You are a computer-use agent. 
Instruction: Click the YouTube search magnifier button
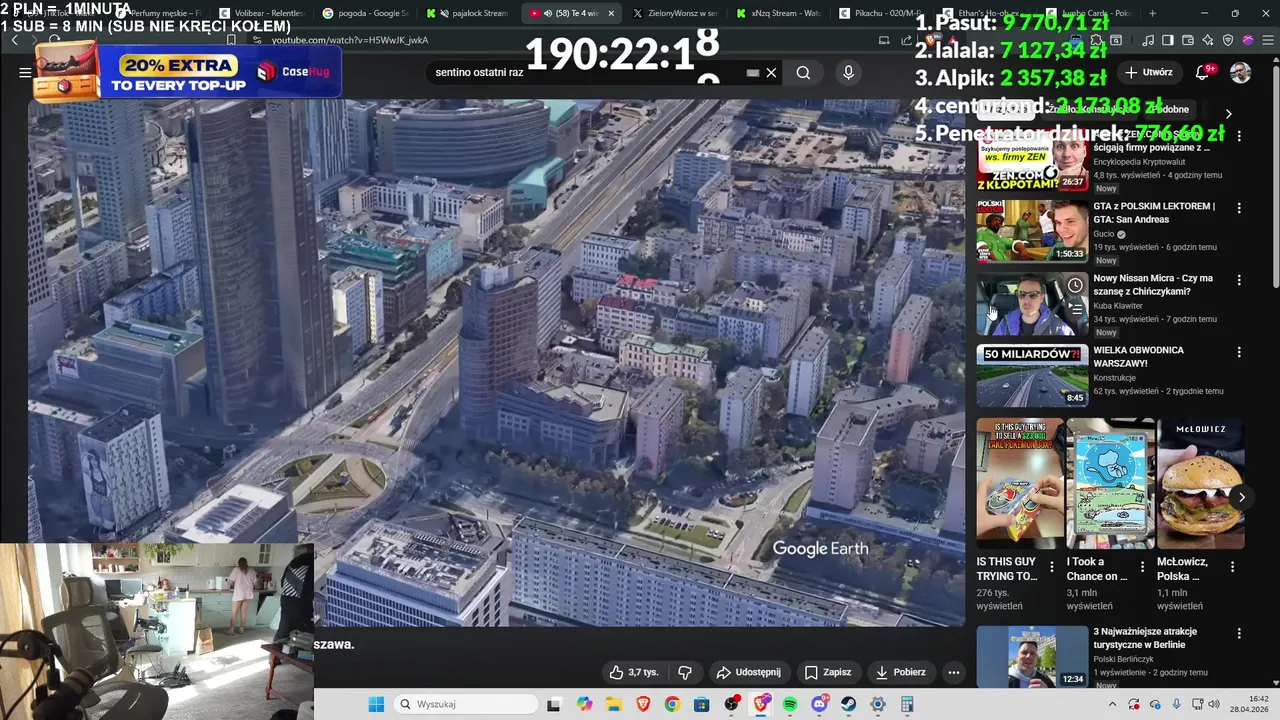[x=803, y=73]
